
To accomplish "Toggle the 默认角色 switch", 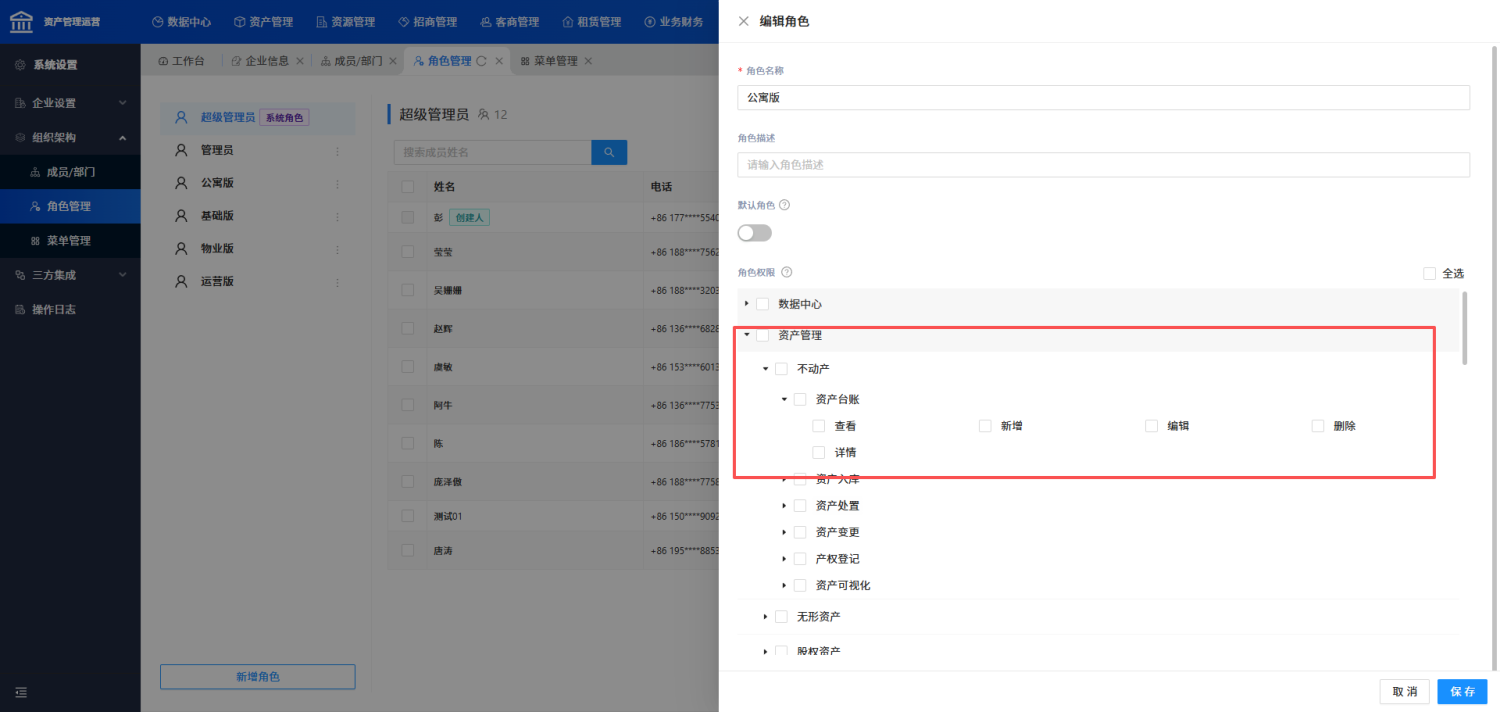I will (755, 233).
